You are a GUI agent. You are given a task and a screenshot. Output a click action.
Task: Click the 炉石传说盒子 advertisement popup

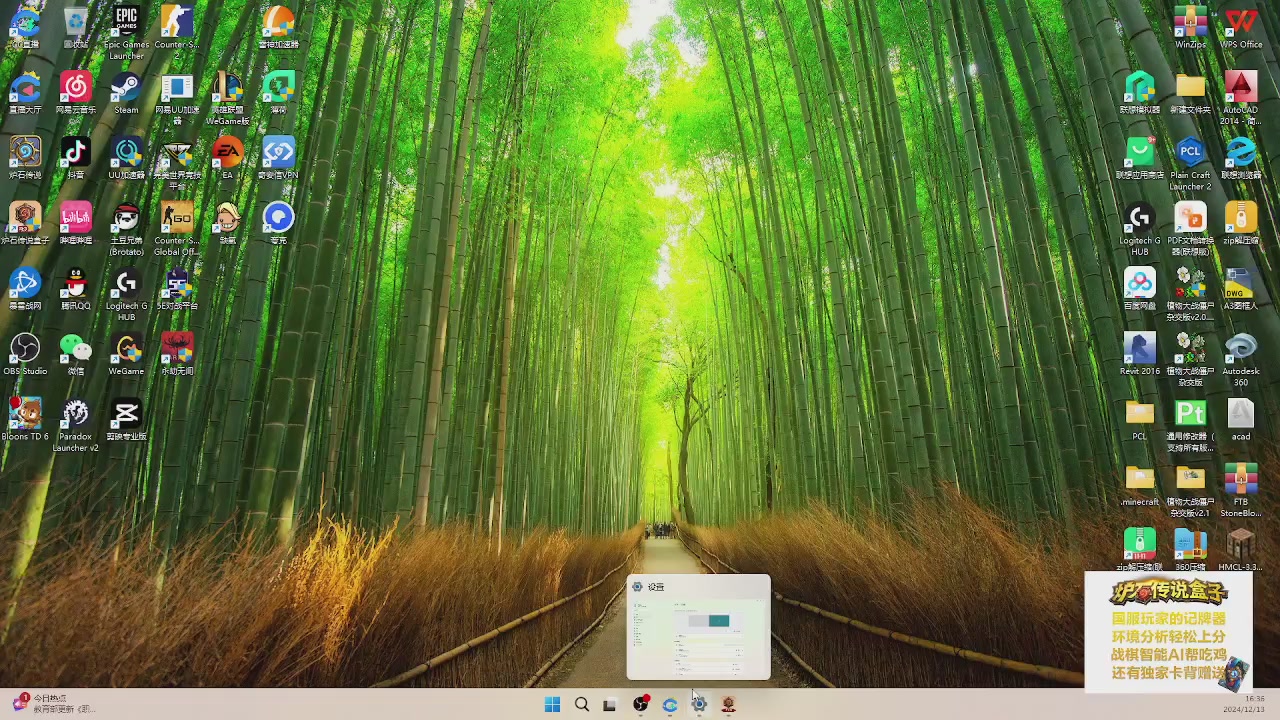coord(1168,631)
